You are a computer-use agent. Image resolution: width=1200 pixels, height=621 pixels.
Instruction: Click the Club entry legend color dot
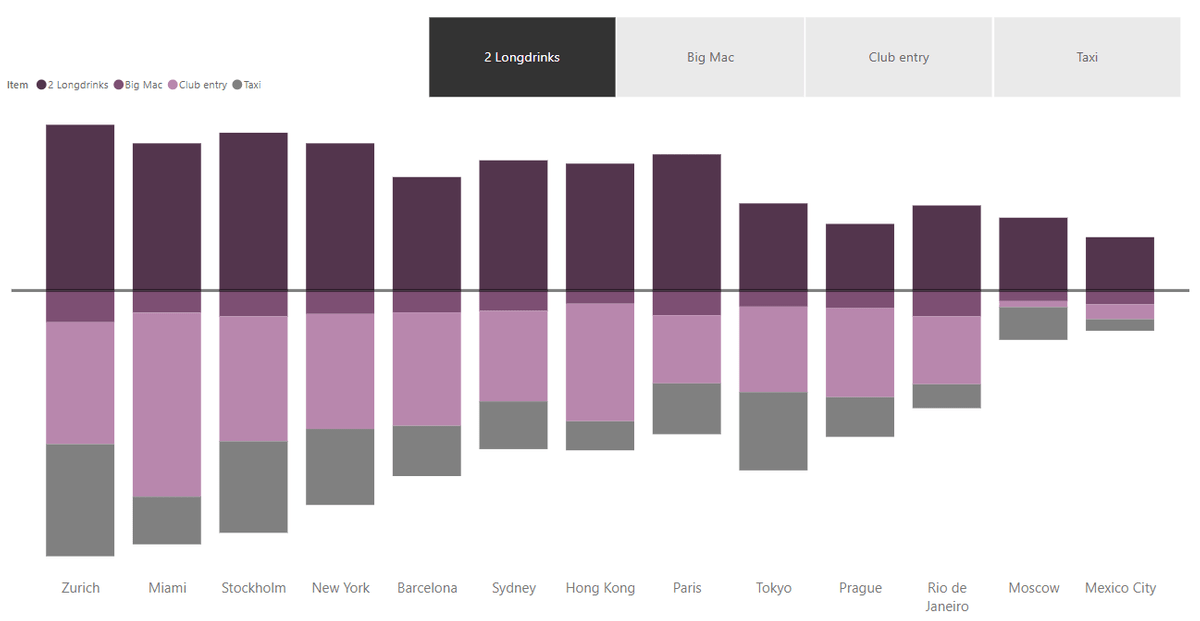173,85
